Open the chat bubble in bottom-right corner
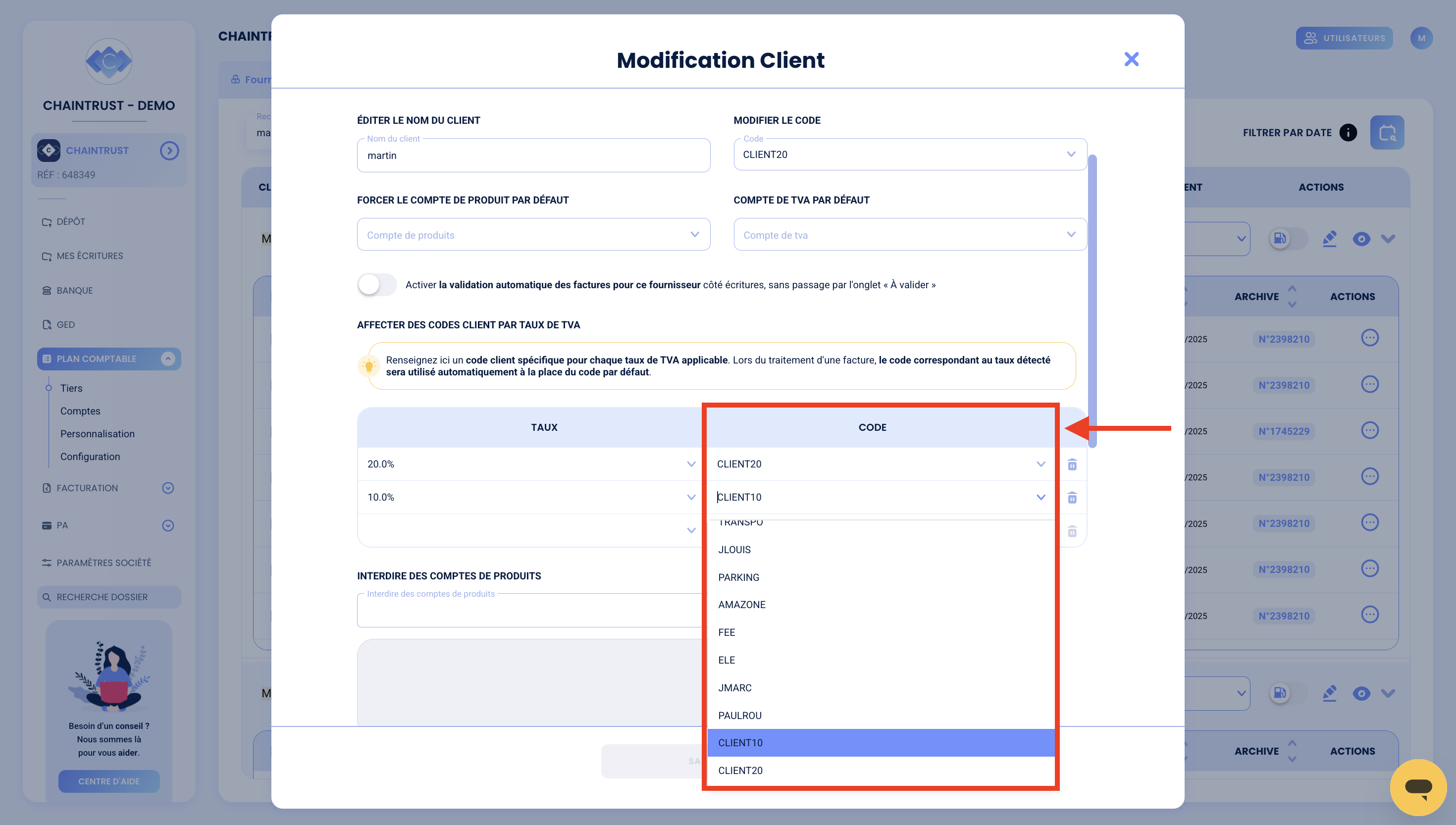Viewport: 1456px width, 825px height. pyautogui.click(x=1418, y=786)
